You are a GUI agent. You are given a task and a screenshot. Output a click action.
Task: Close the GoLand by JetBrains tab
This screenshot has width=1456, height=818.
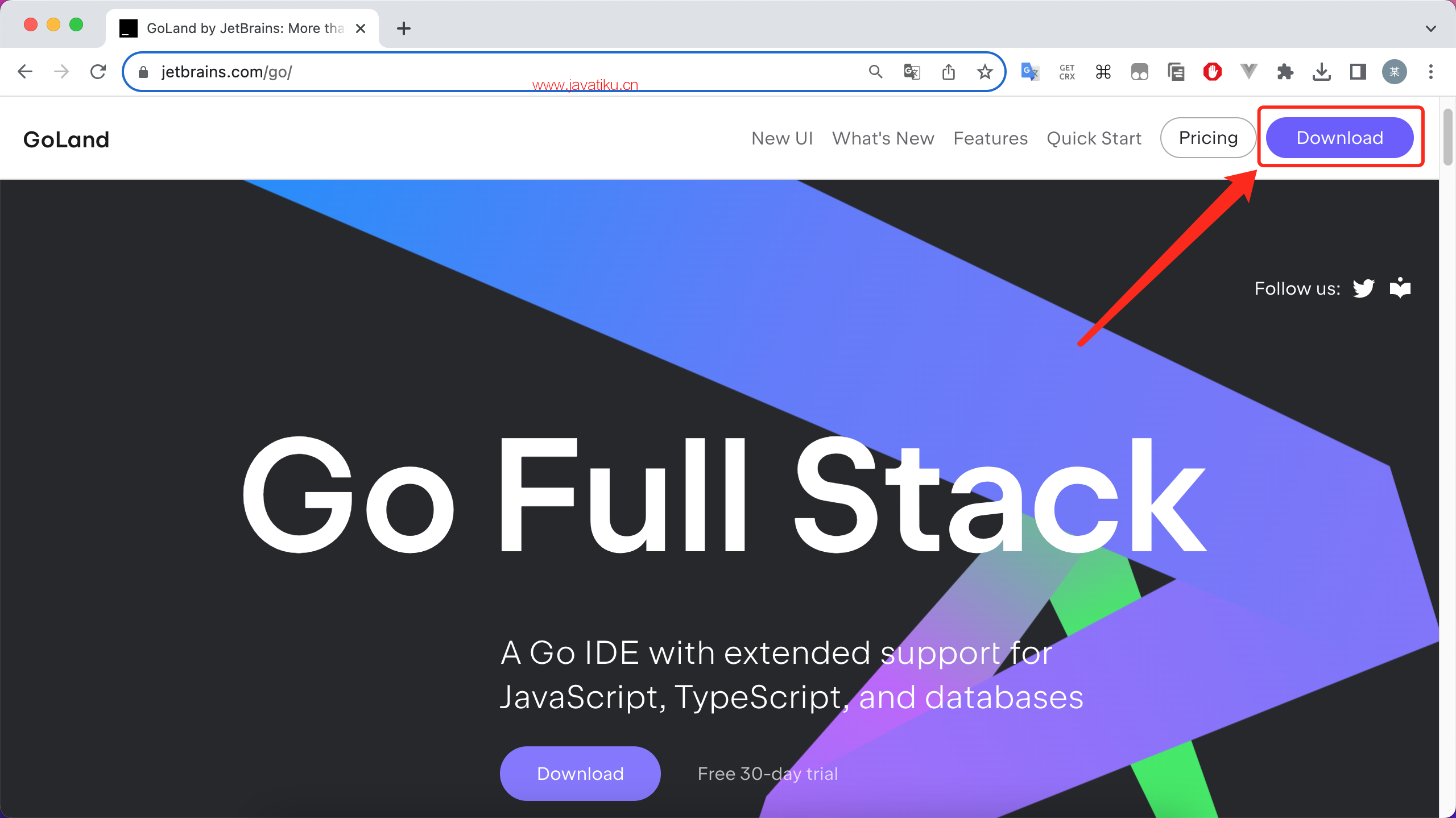(x=360, y=28)
